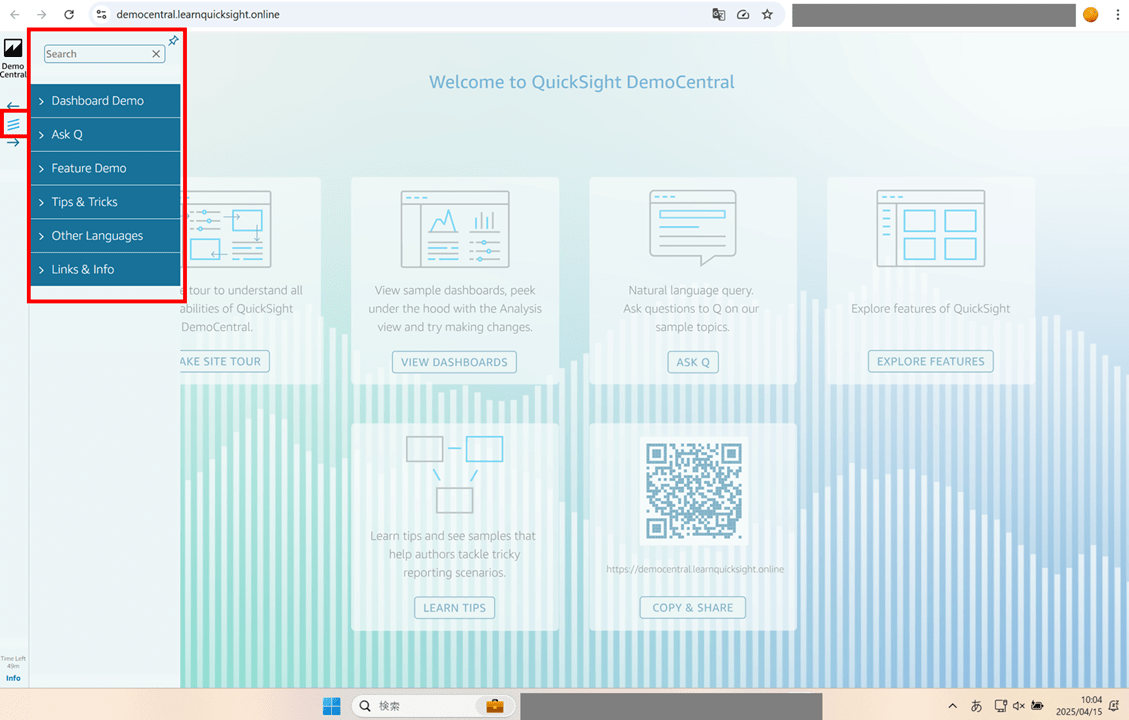Open Chrome's three-dot menu

[x=1117, y=14]
